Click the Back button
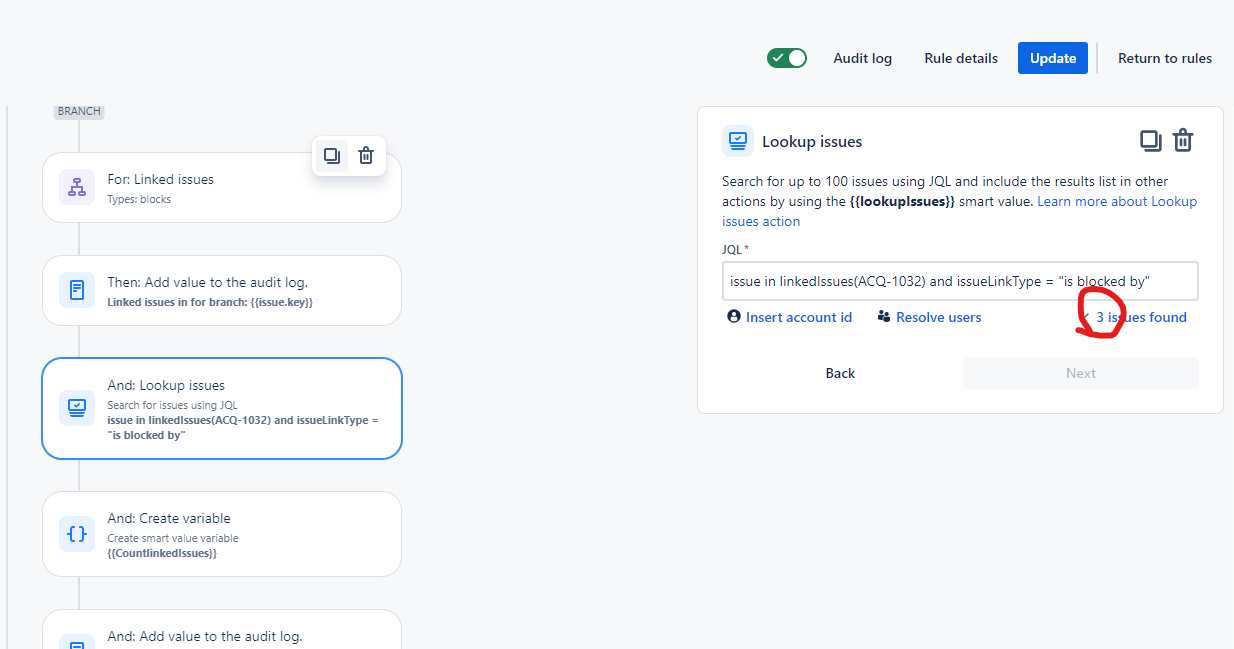This screenshot has height=649, width=1234. click(840, 373)
